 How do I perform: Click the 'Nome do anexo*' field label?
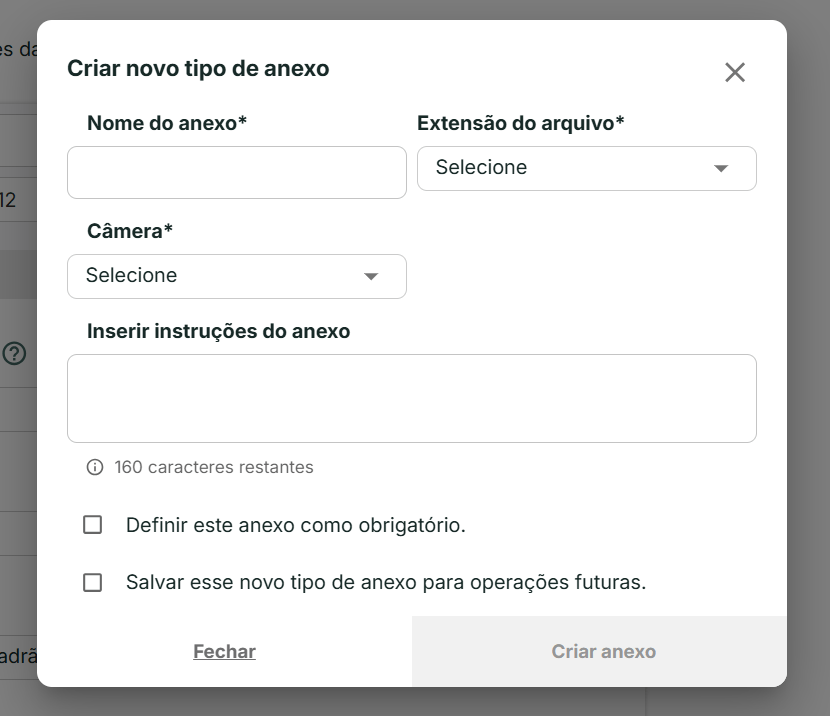click(167, 124)
